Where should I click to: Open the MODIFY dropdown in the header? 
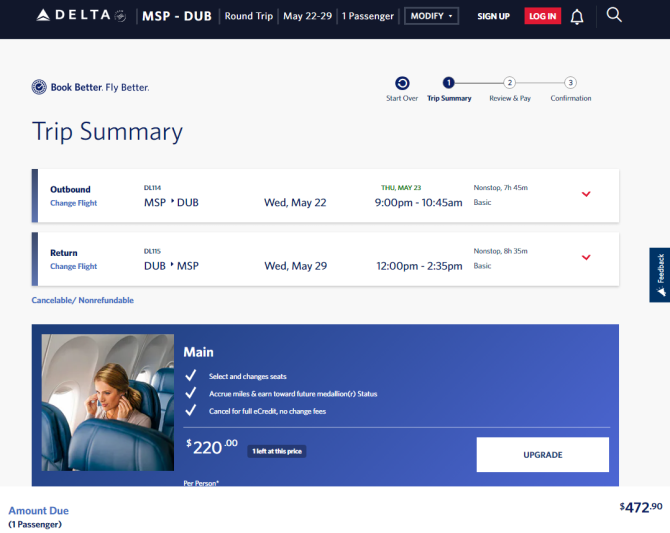coord(431,16)
